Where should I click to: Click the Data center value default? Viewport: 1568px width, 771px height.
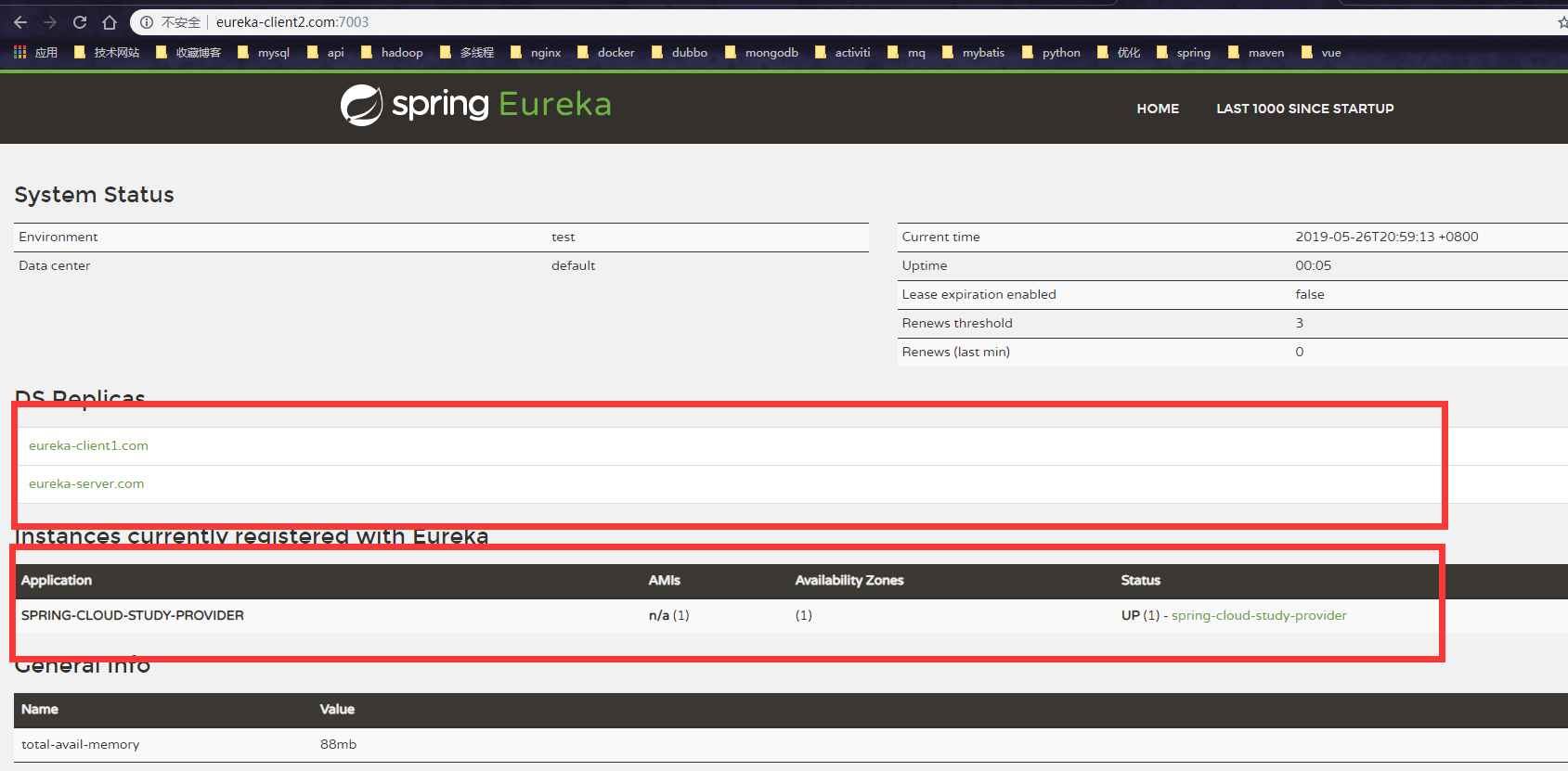click(573, 266)
